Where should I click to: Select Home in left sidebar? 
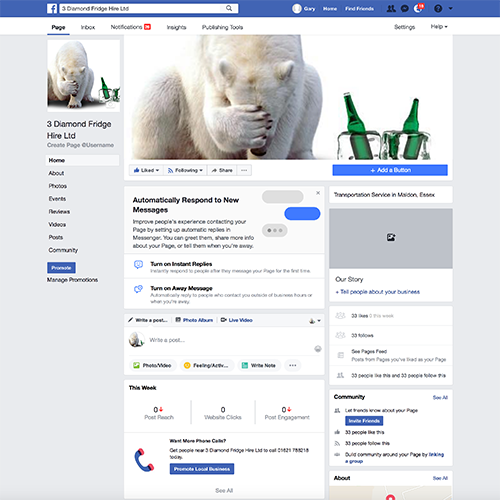click(82, 160)
